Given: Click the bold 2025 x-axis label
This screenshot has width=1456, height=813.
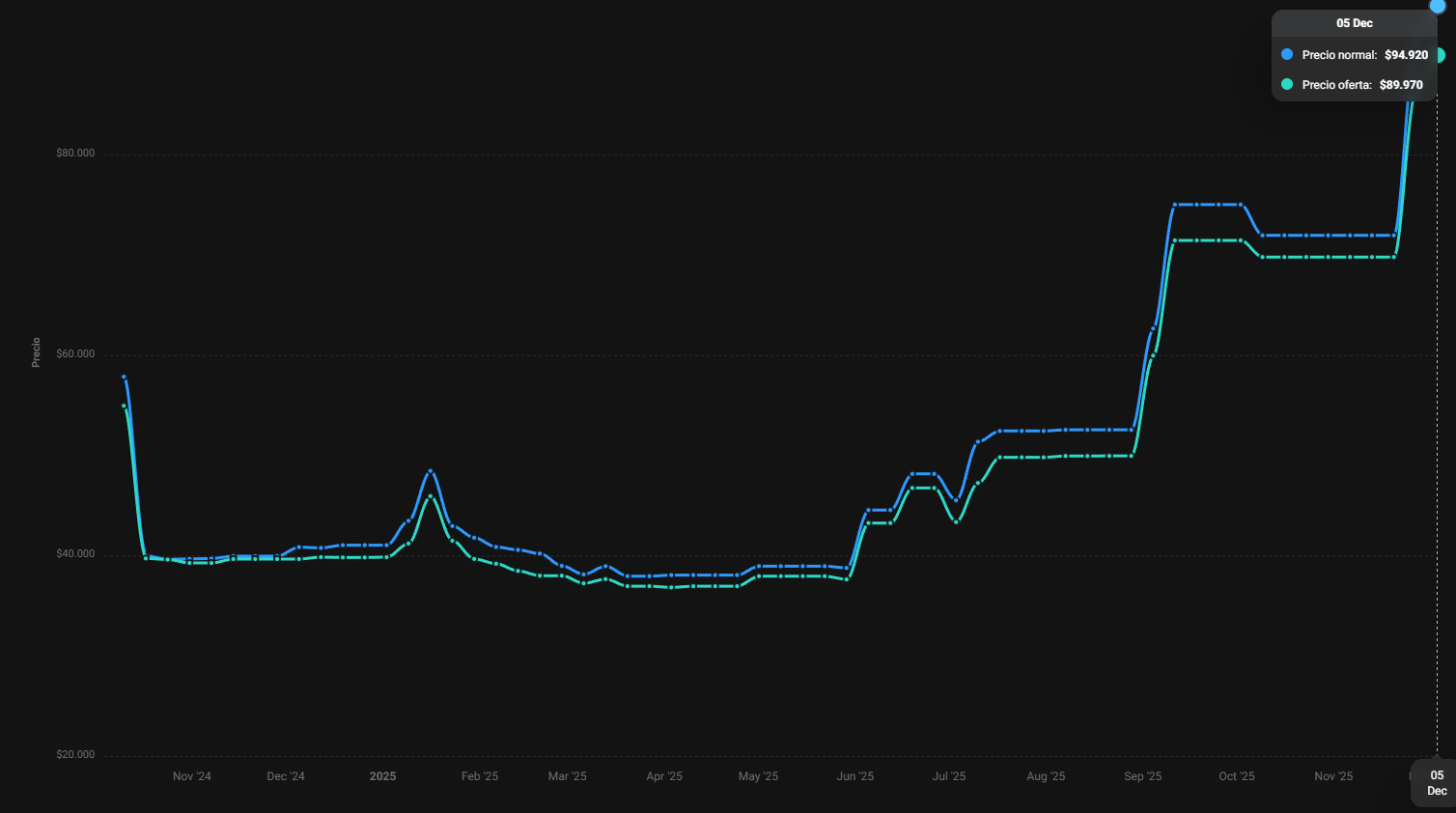Looking at the screenshot, I should [382, 776].
